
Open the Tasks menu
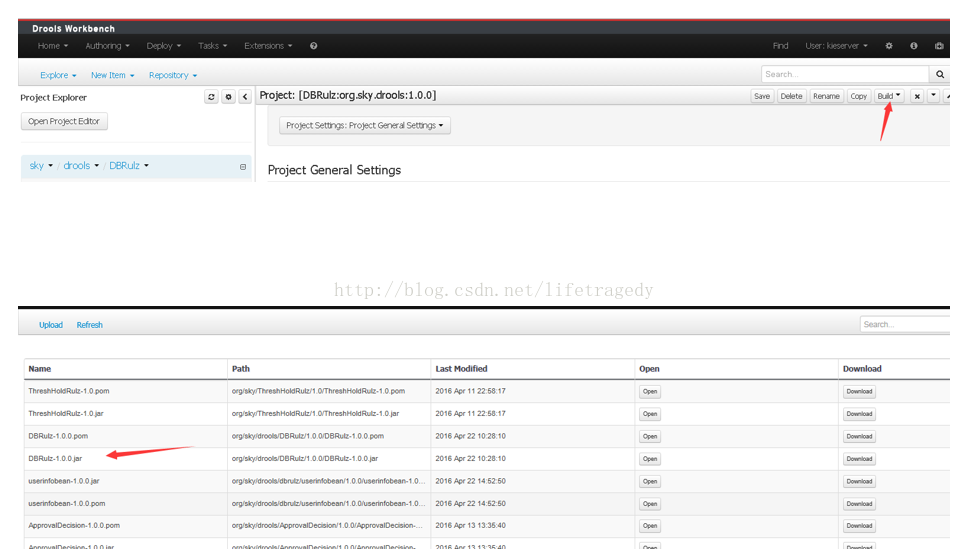click(212, 46)
